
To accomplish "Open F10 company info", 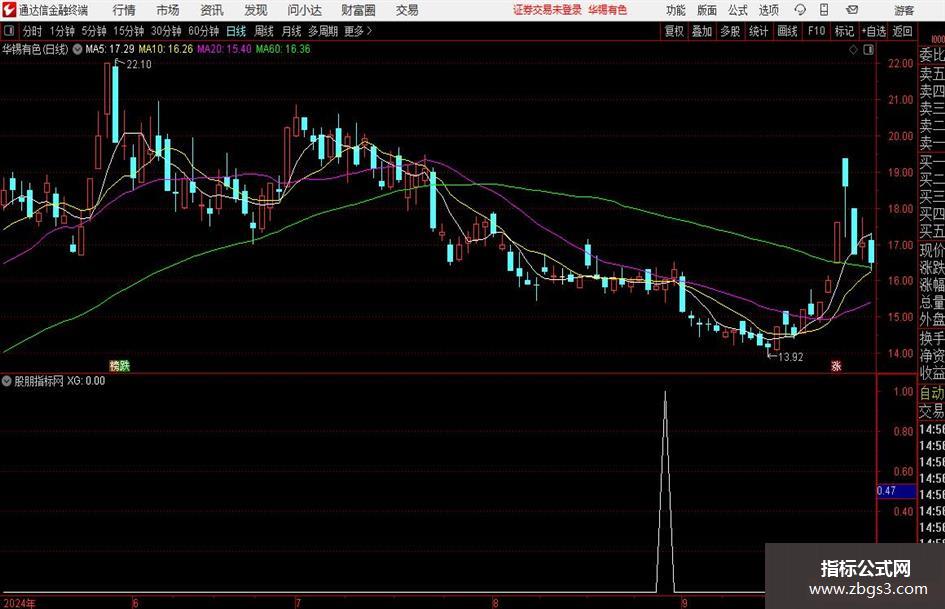I will coord(816,31).
